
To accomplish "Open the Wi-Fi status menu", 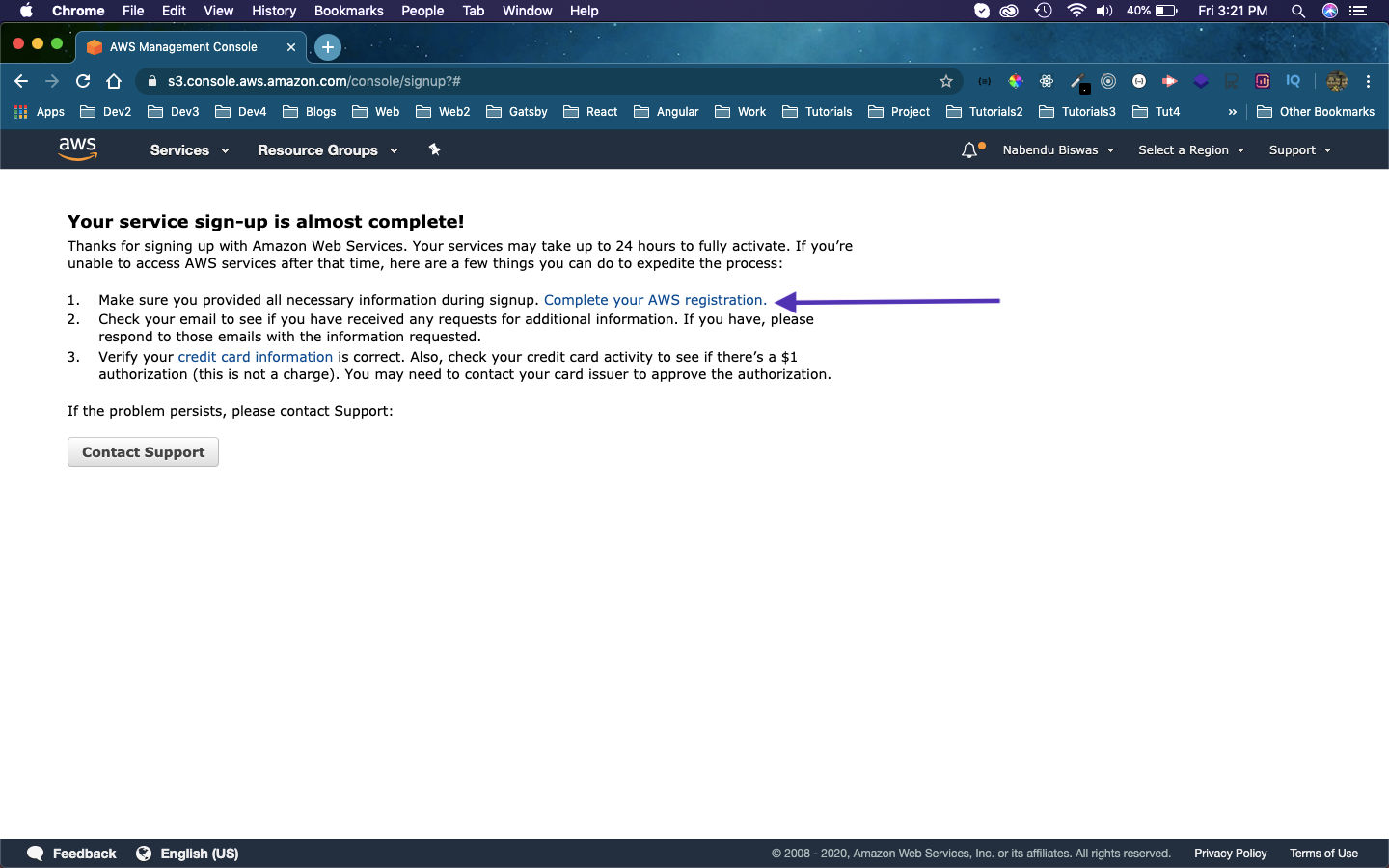I will pyautogui.click(x=1076, y=11).
